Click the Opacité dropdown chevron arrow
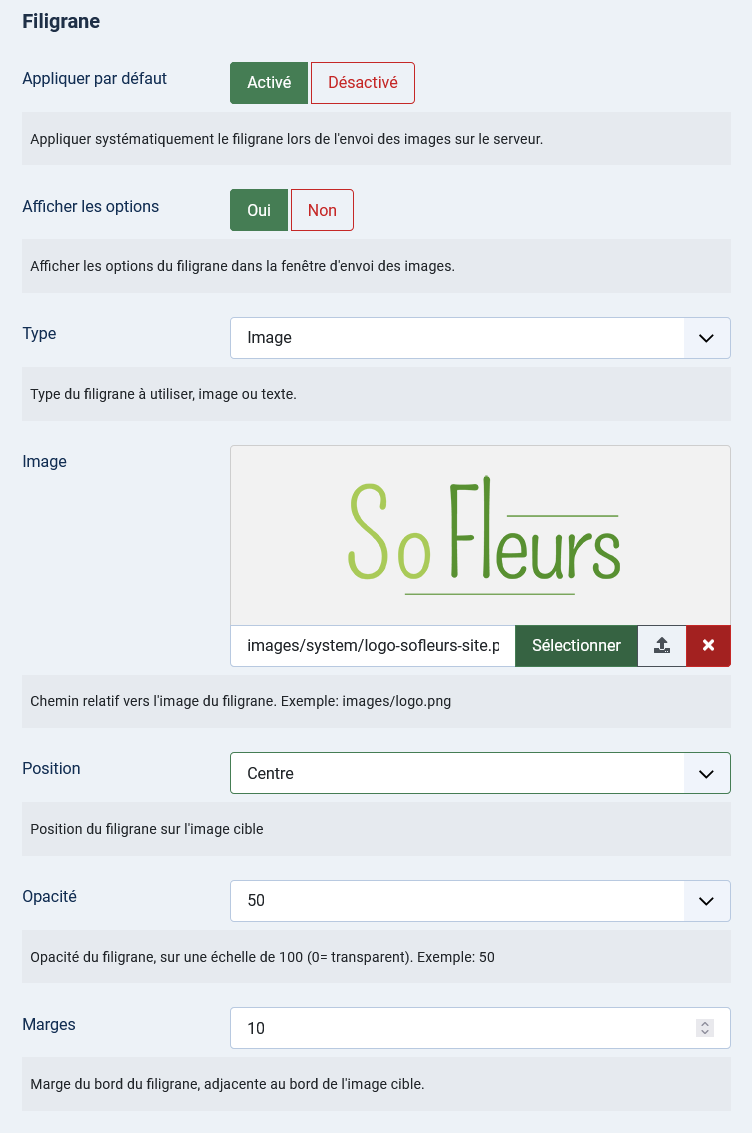 pos(706,901)
